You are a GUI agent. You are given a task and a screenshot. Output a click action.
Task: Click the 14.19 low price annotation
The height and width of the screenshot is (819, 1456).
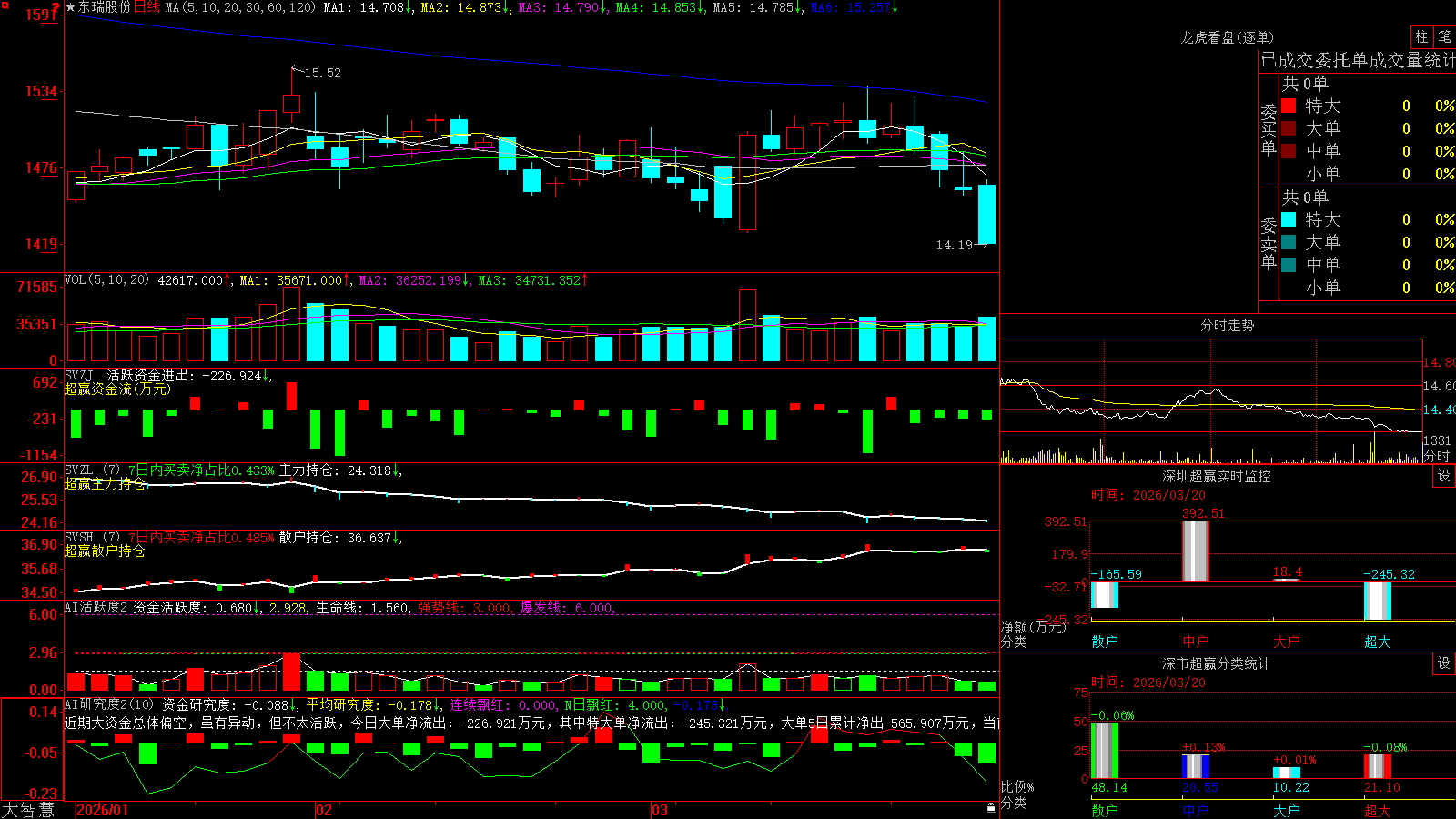(x=954, y=245)
